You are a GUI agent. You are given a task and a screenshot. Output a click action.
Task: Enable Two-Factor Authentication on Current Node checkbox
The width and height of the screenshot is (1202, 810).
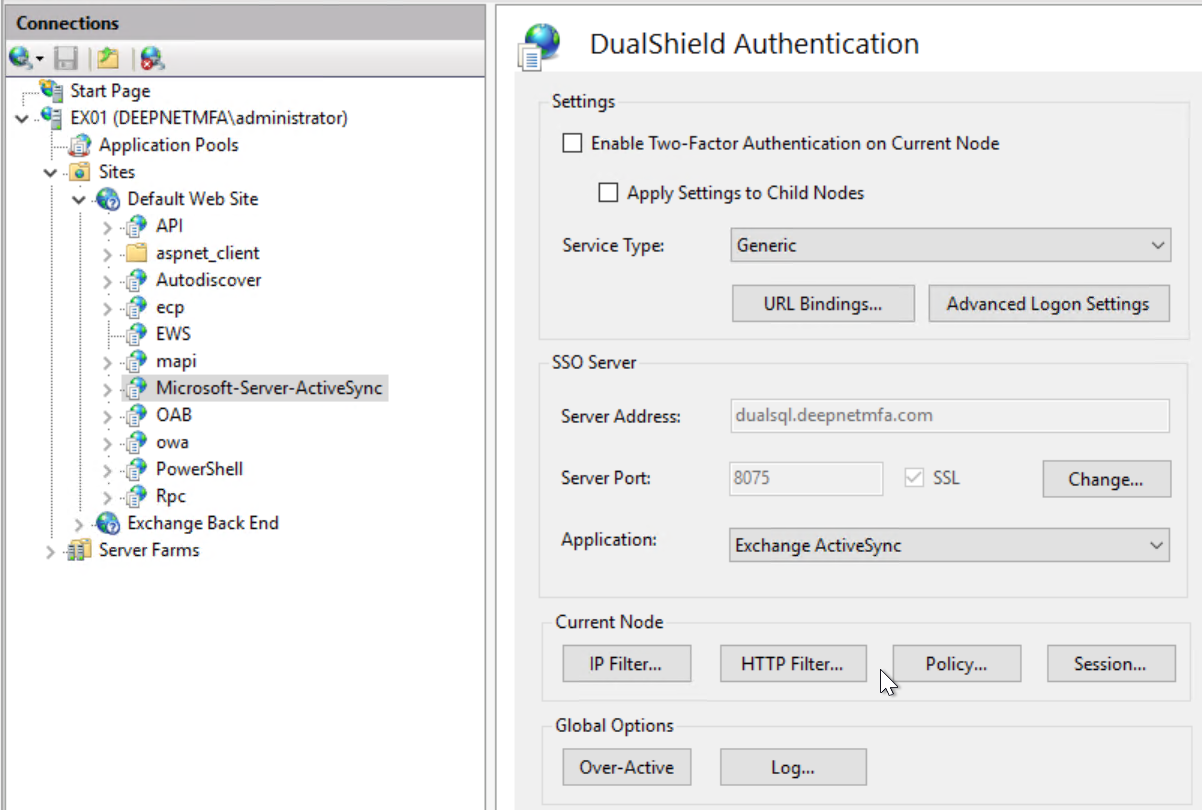point(572,143)
